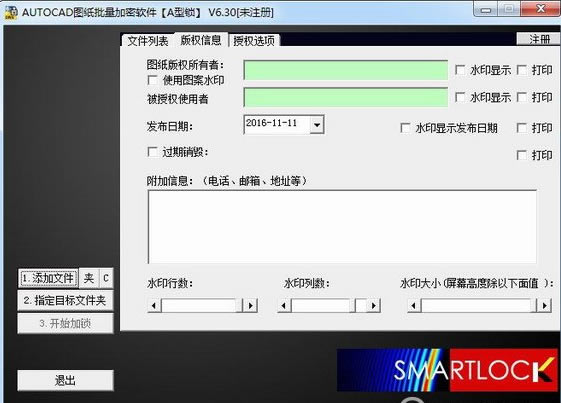The image size is (561, 403).
Task: Enable 水印显示发布日期 checkbox
Action: point(405,128)
